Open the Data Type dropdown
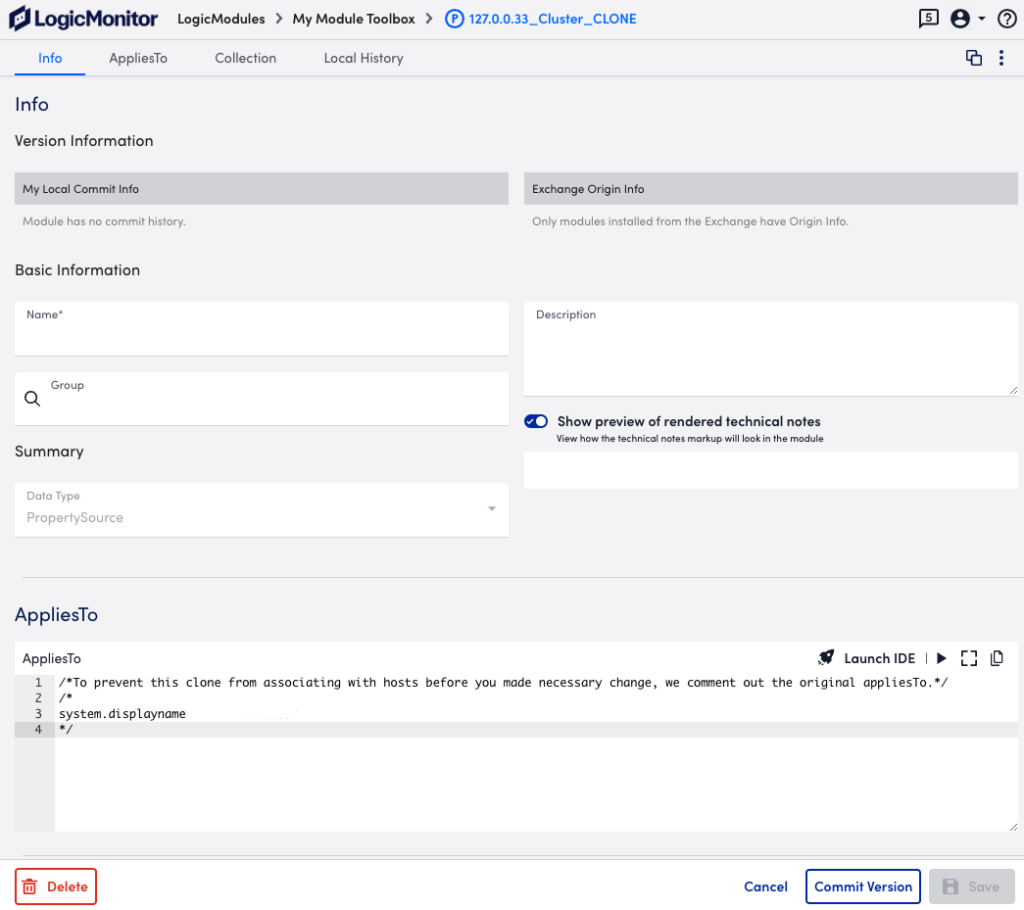This screenshot has width=1024, height=910. tap(491, 509)
